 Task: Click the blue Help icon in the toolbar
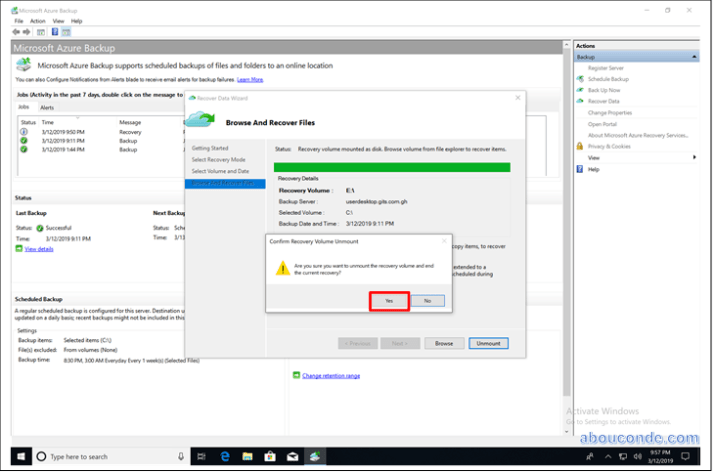pyautogui.click(x=53, y=31)
